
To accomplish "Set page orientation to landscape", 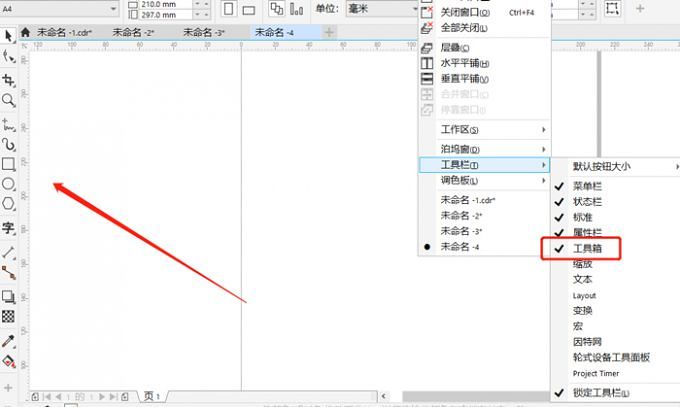I will (x=248, y=10).
